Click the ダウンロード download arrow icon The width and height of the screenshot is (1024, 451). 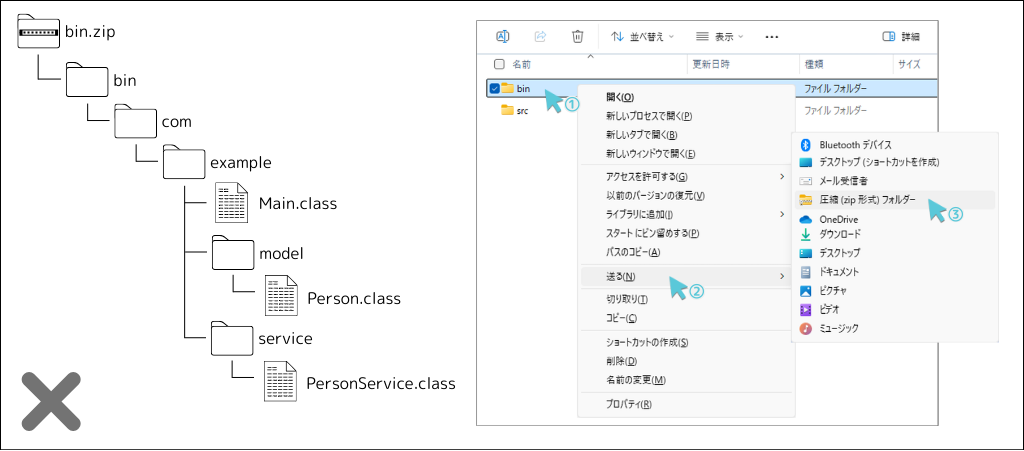pos(806,236)
